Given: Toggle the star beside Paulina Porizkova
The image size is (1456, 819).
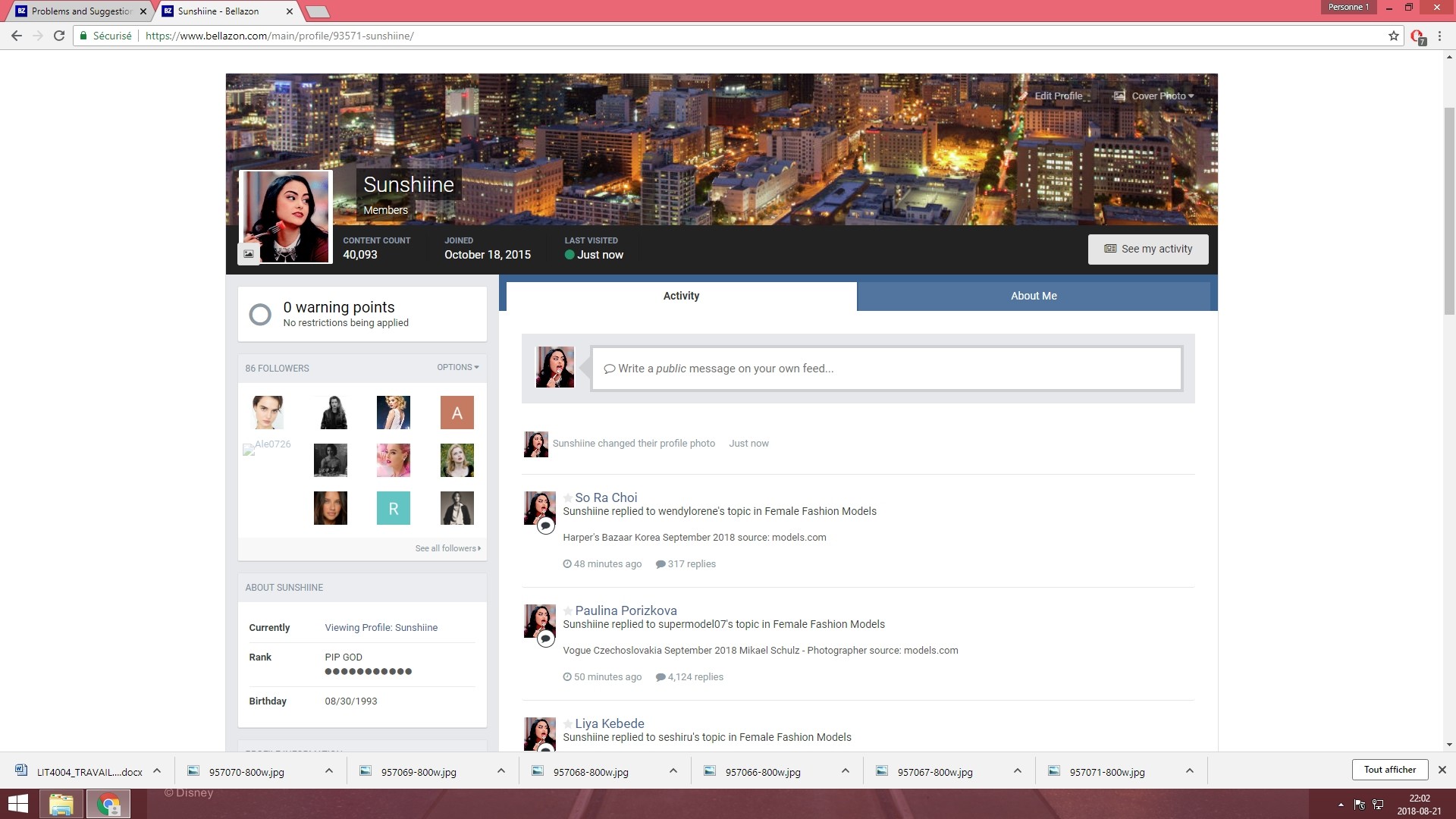Looking at the screenshot, I should pos(567,611).
